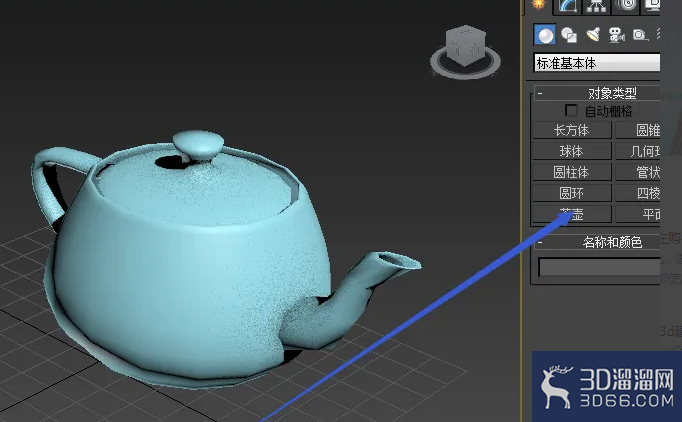Select the Geometry category sphere icon
This screenshot has width=682, height=422.
pyautogui.click(x=545, y=35)
